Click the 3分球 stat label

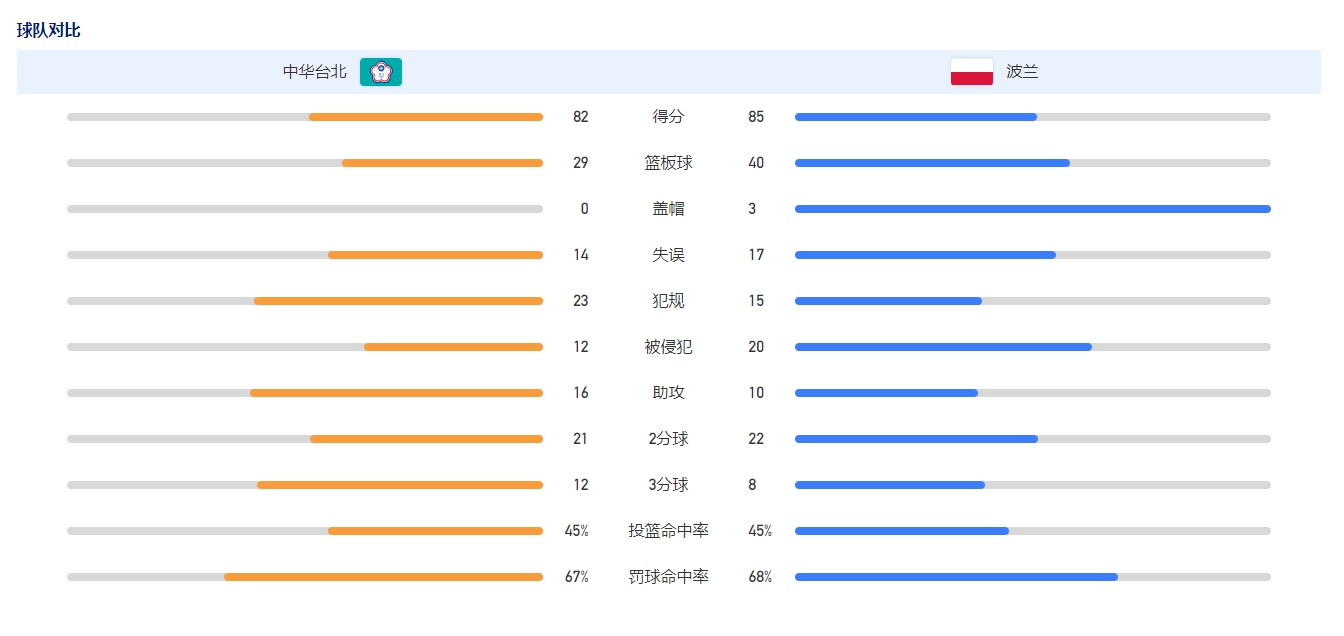pos(669,485)
